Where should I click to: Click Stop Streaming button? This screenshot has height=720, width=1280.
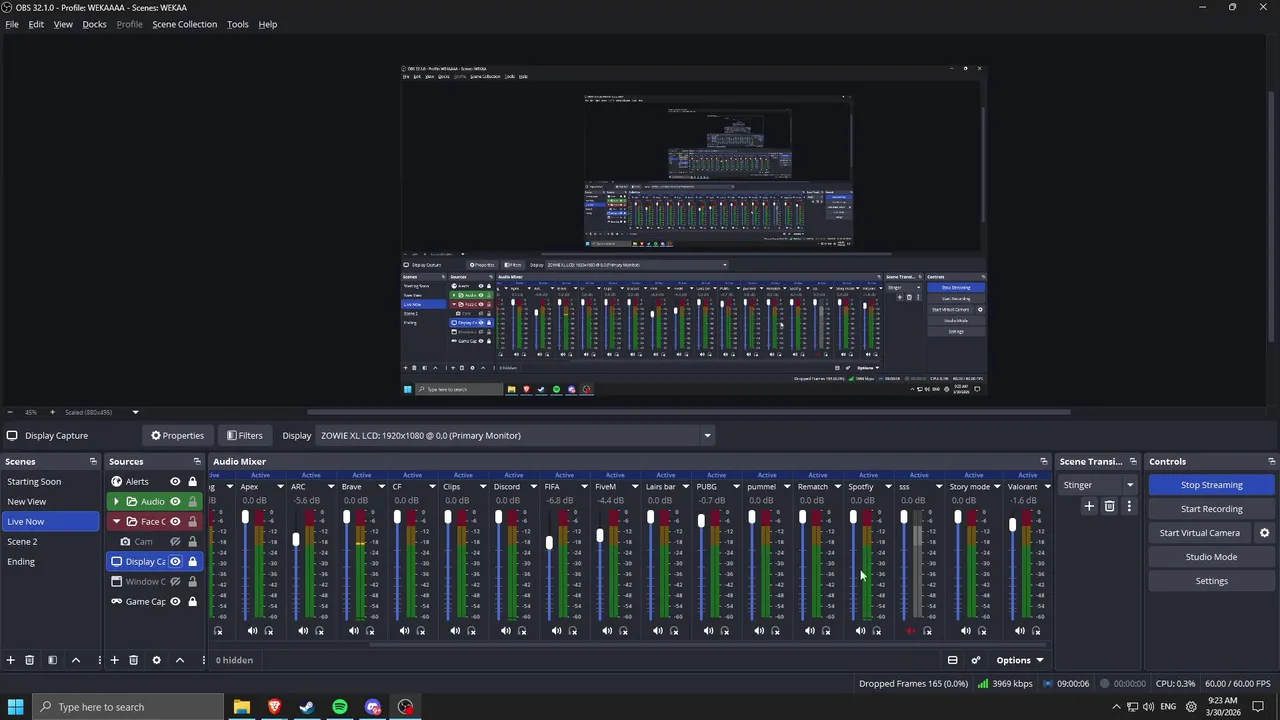(1211, 485)
